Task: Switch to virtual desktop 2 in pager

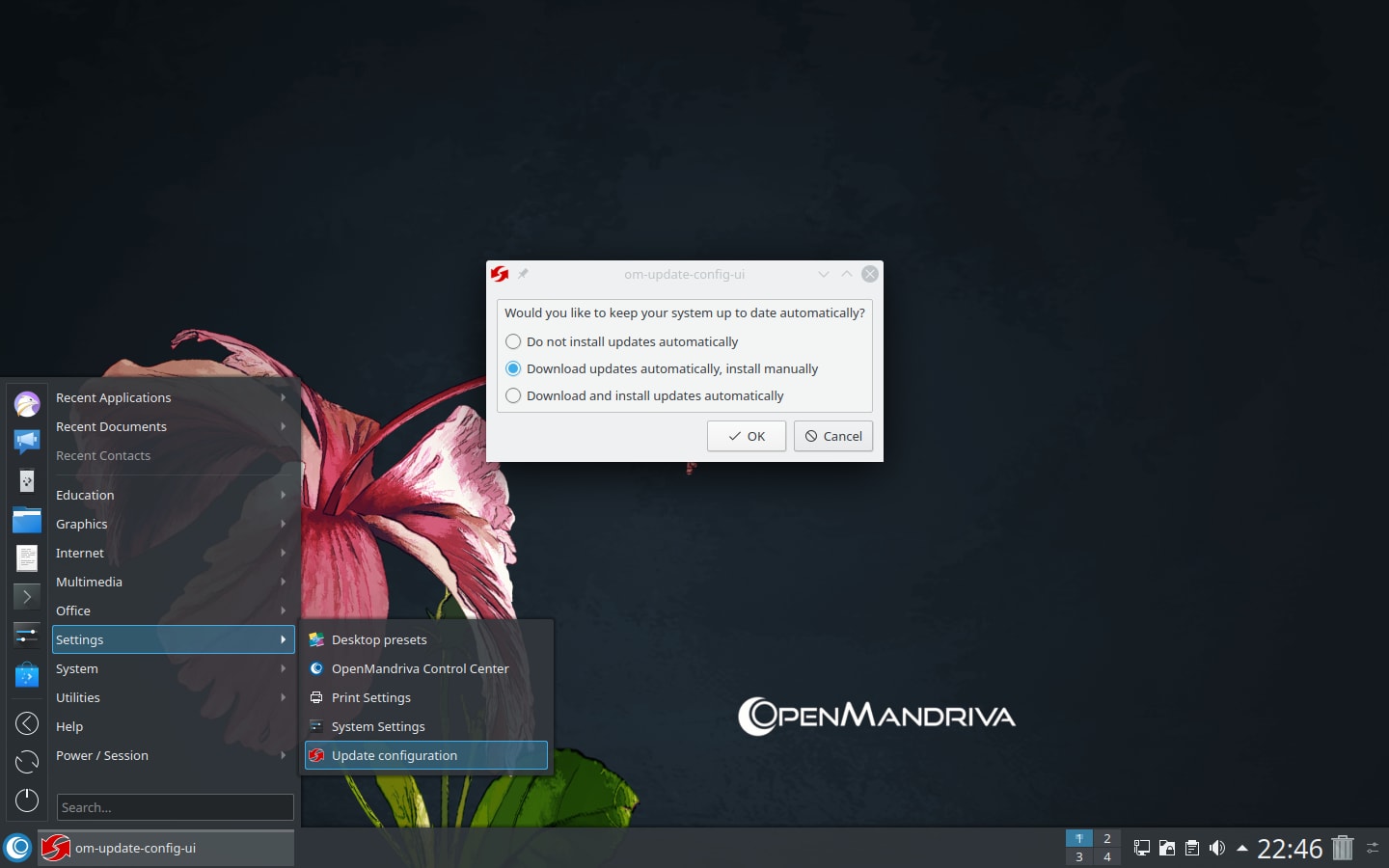Action: click(x=1107, y=838)
